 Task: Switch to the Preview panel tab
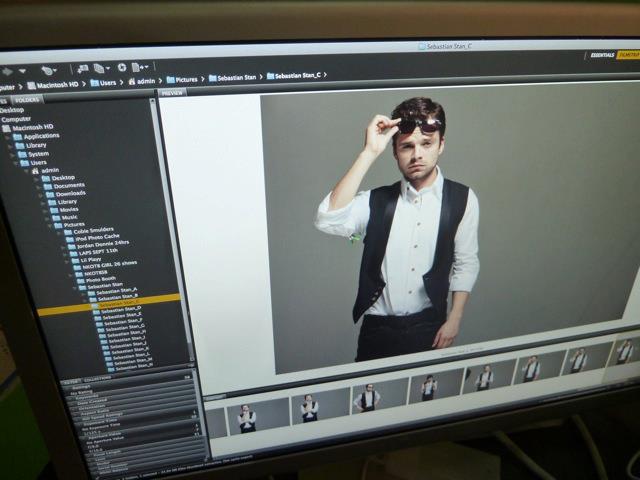(172, 93)
